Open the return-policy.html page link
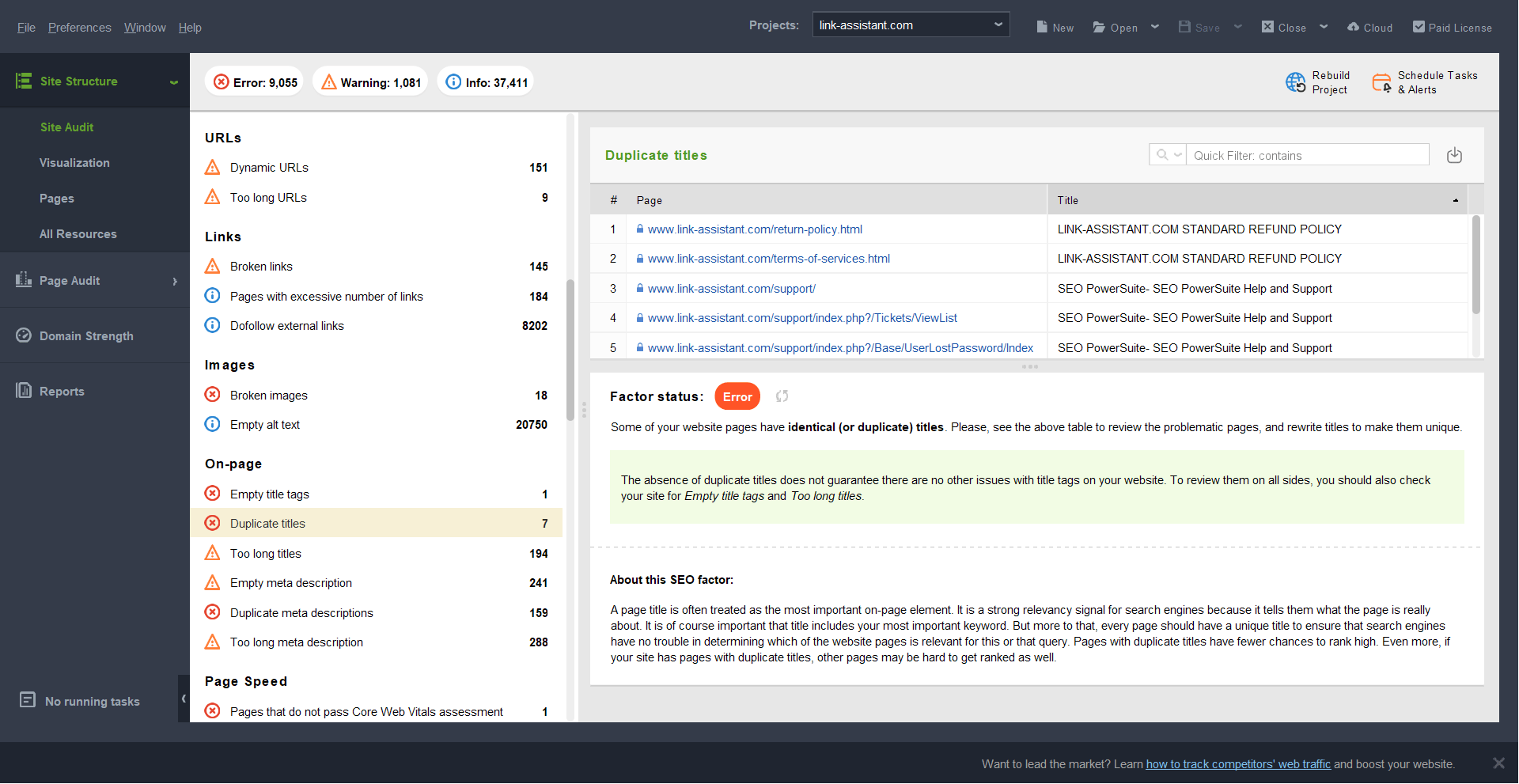The image size is (1519, 784). [755, 229]
